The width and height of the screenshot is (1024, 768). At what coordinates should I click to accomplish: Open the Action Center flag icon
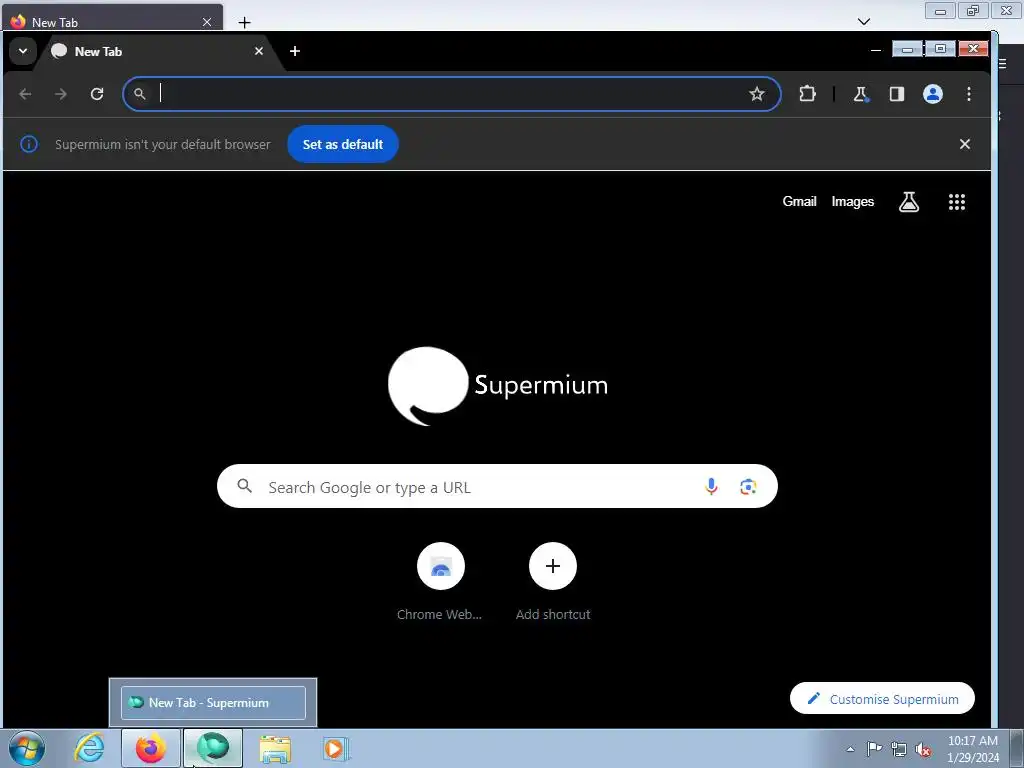point(874,749)
